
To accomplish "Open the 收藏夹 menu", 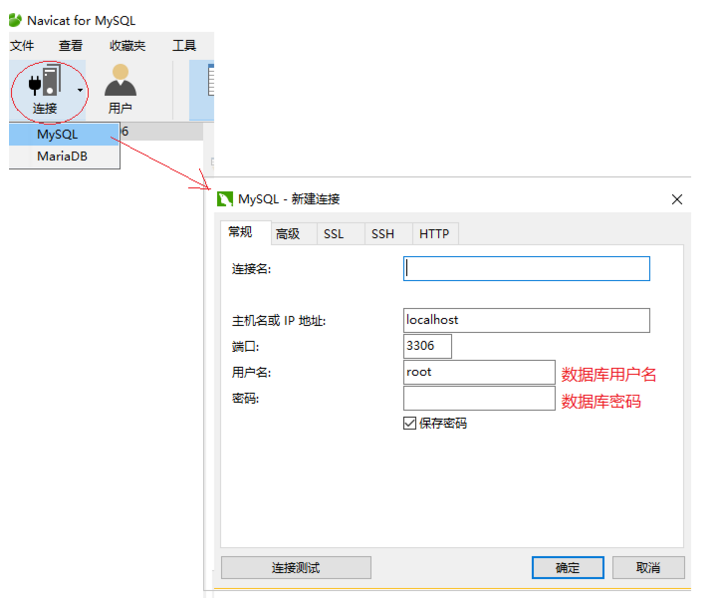I will 127,46.
